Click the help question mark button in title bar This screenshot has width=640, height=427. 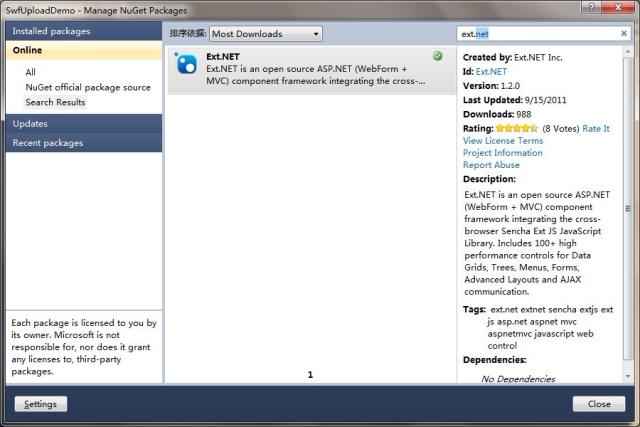click(x=591, y=7)
